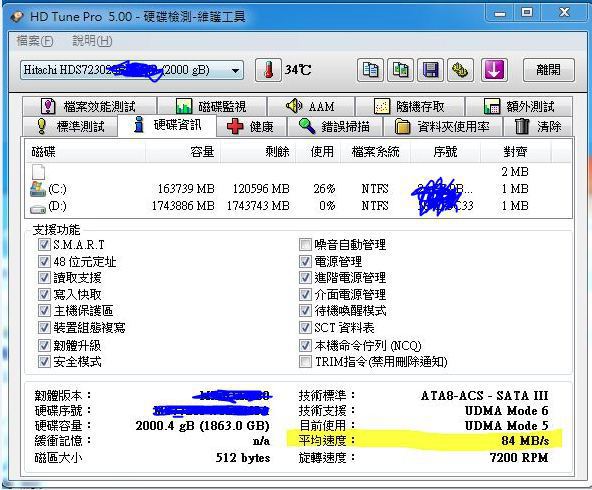Click the 1743743 MB remaining cell

point(258,206)
